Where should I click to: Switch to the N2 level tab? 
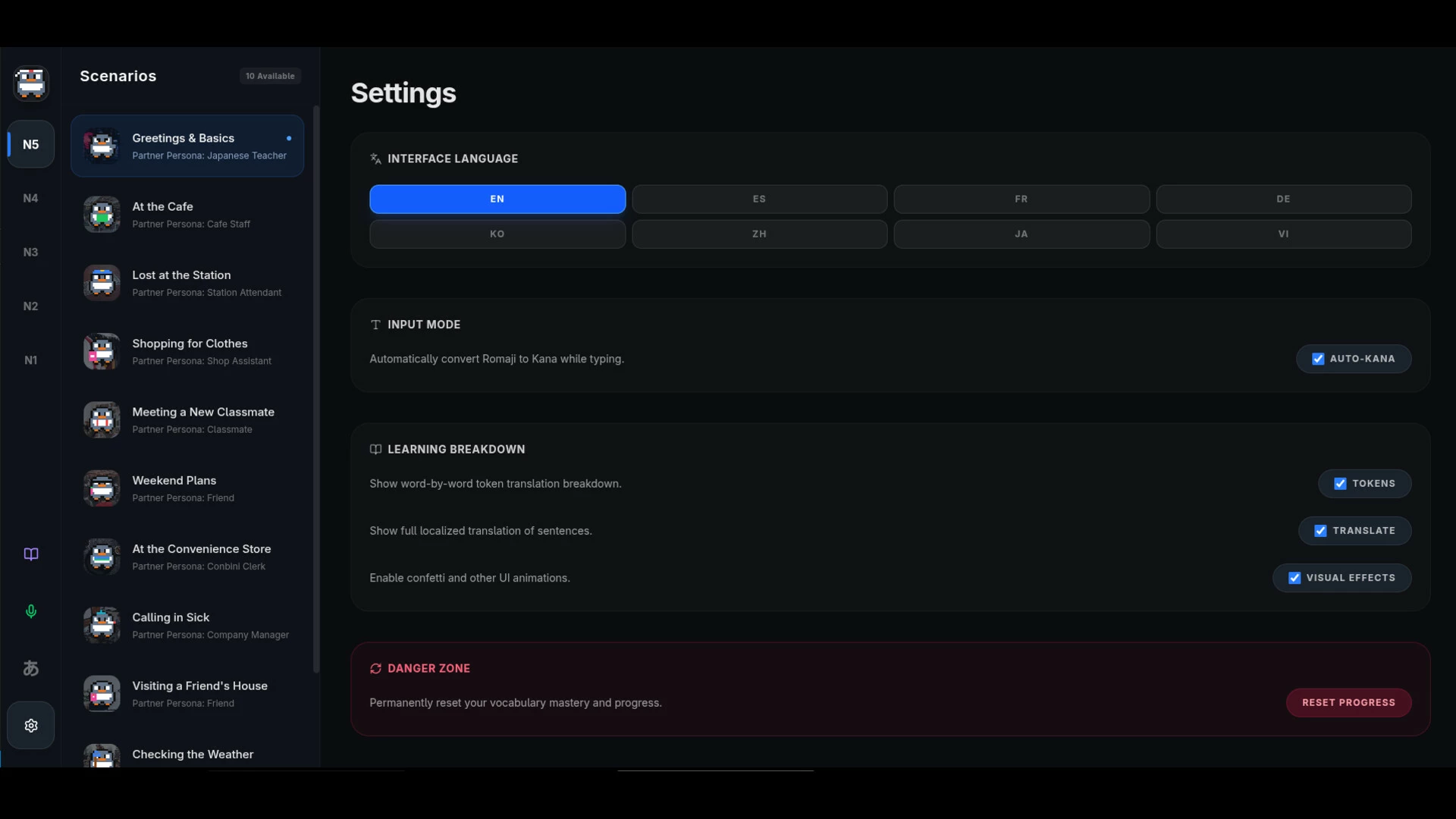(31, 306)
